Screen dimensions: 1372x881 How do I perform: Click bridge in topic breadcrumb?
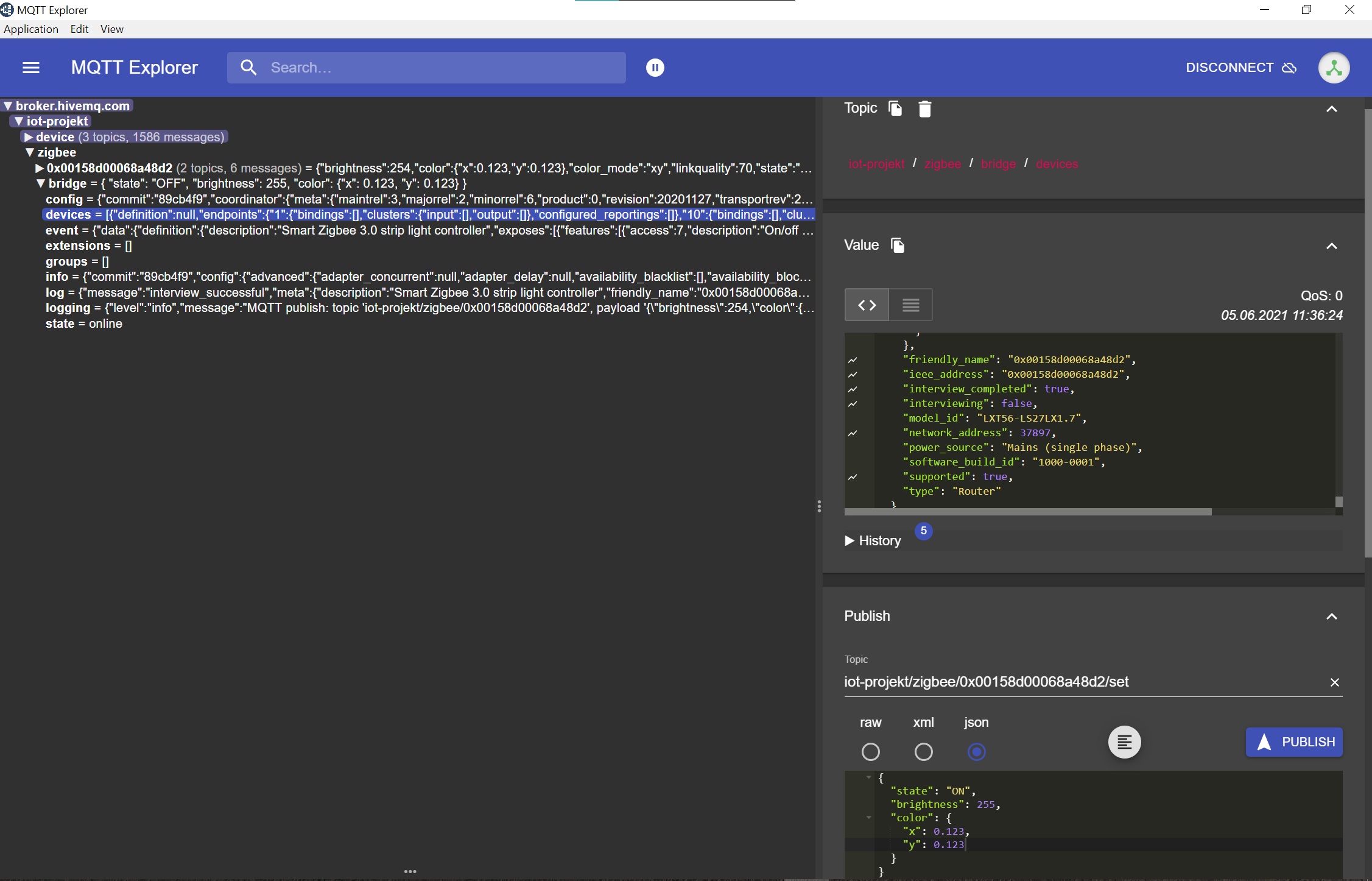998,164
